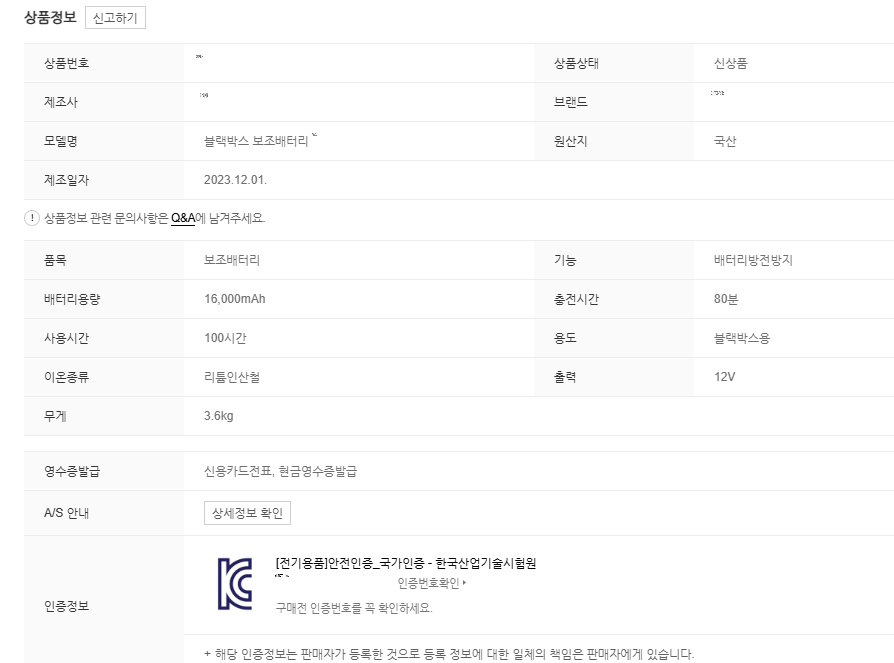The height and width of the screenshot is (663, 894).
Task: Select the 무게 label cell
Action: [104, 416]
